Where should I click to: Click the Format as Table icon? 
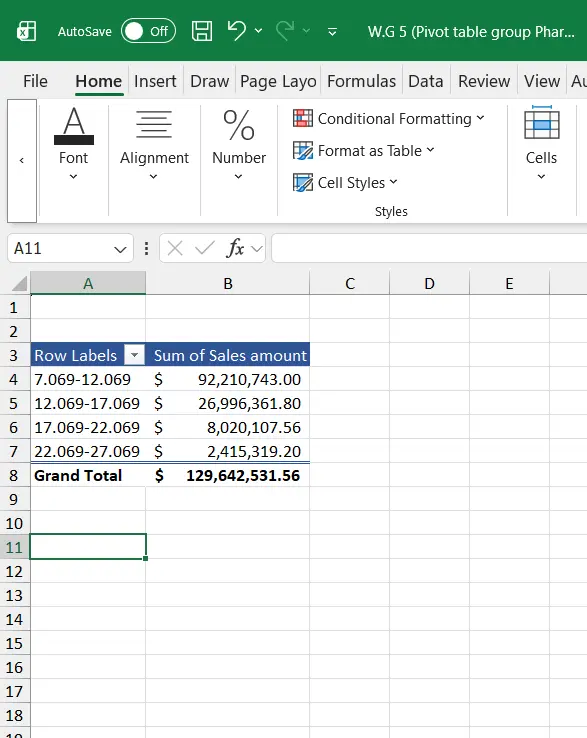[303, 151]
